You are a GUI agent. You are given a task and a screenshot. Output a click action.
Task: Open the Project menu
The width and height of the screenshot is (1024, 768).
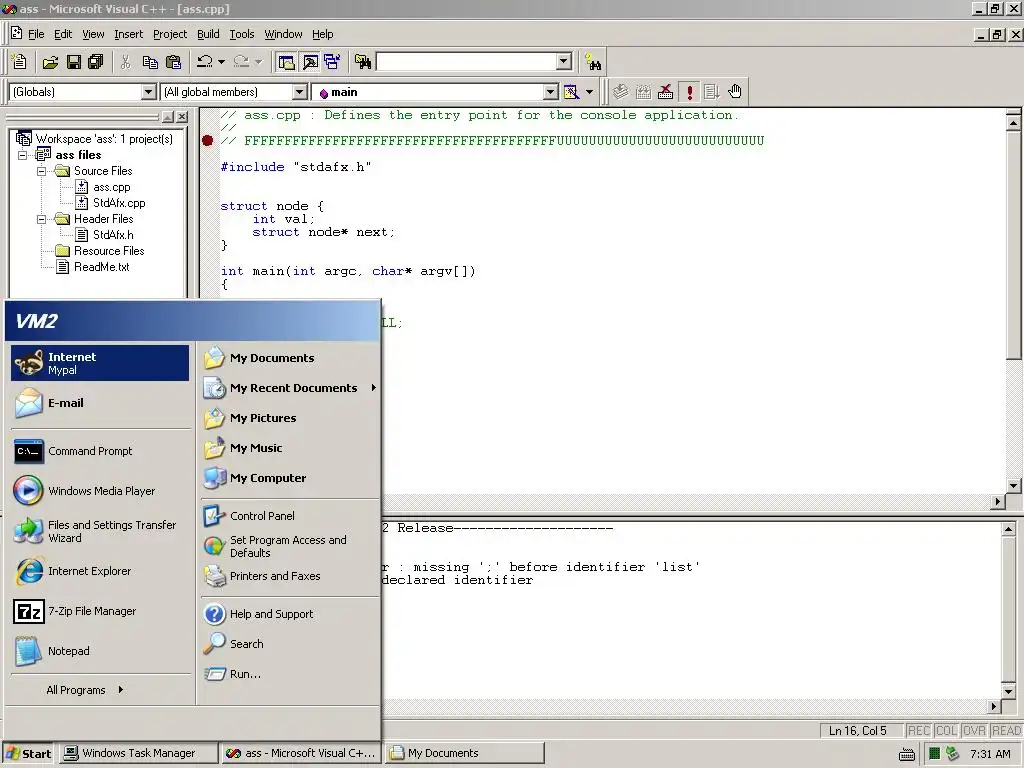click(170, 34)
